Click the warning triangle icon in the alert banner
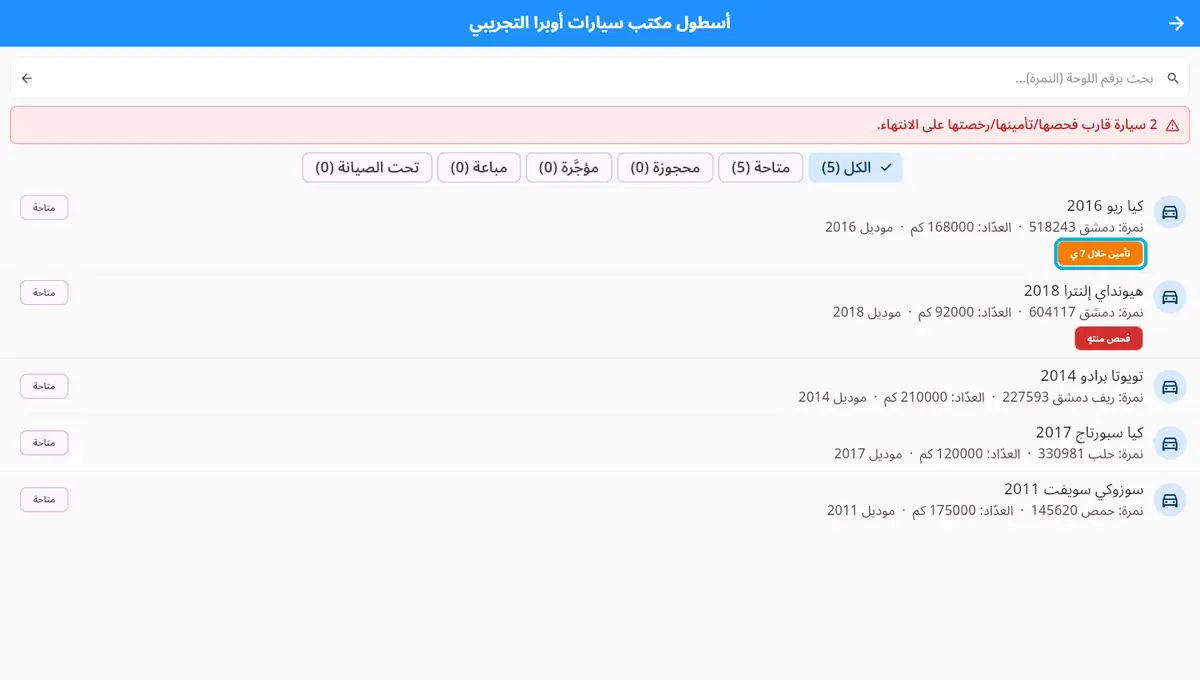This screenshot has width=1200, height=680. (x=1172, y=125)
